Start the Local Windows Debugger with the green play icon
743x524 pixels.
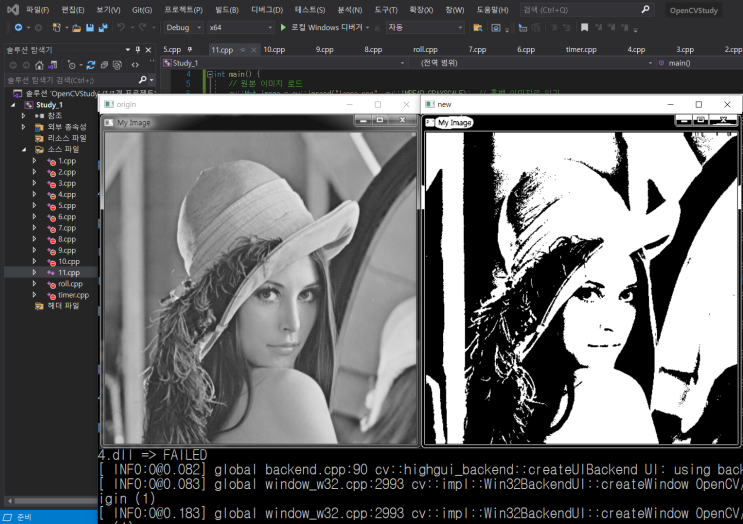pos(283,27)
